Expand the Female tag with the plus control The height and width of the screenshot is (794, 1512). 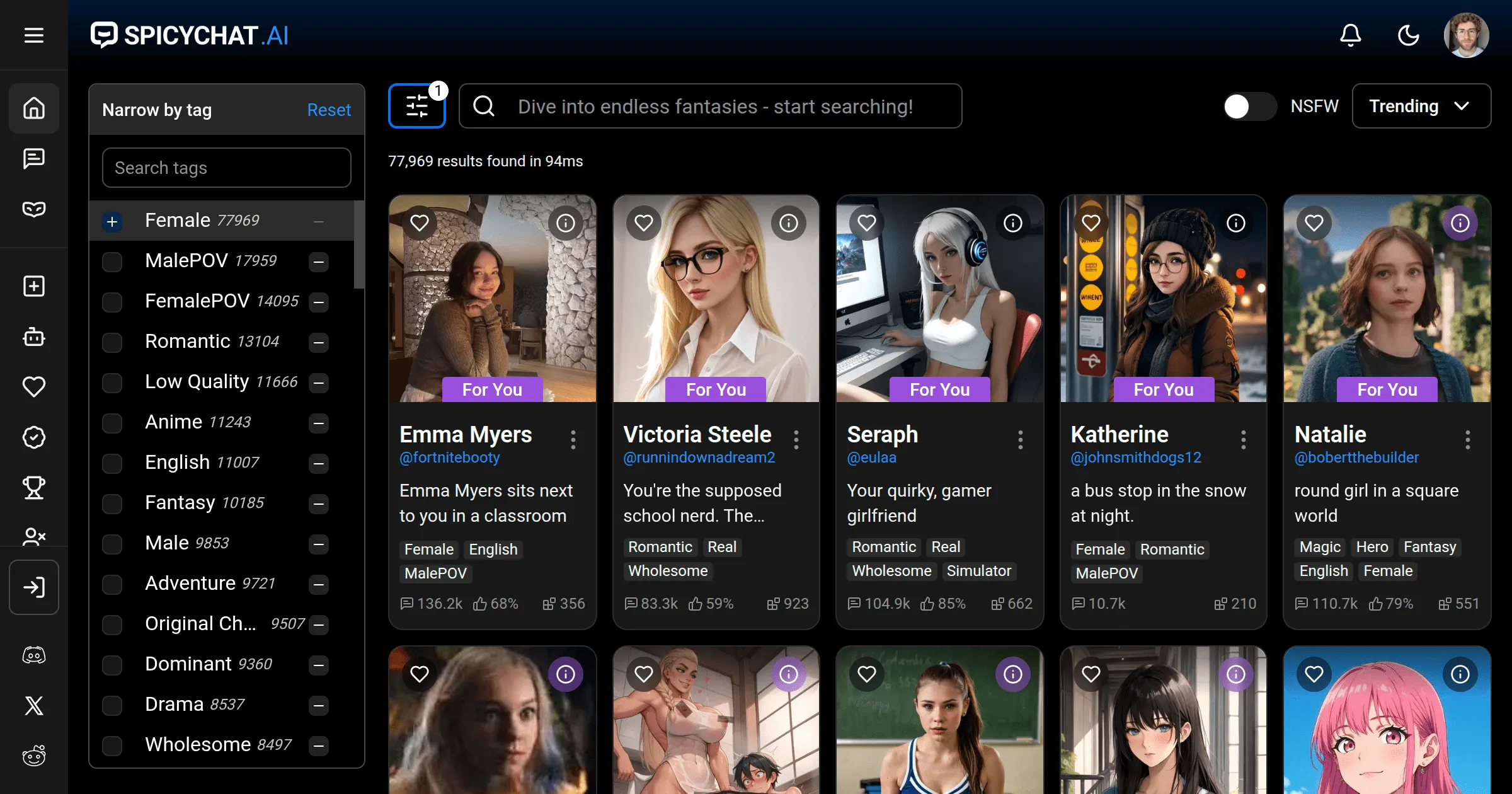click(113, 222)
